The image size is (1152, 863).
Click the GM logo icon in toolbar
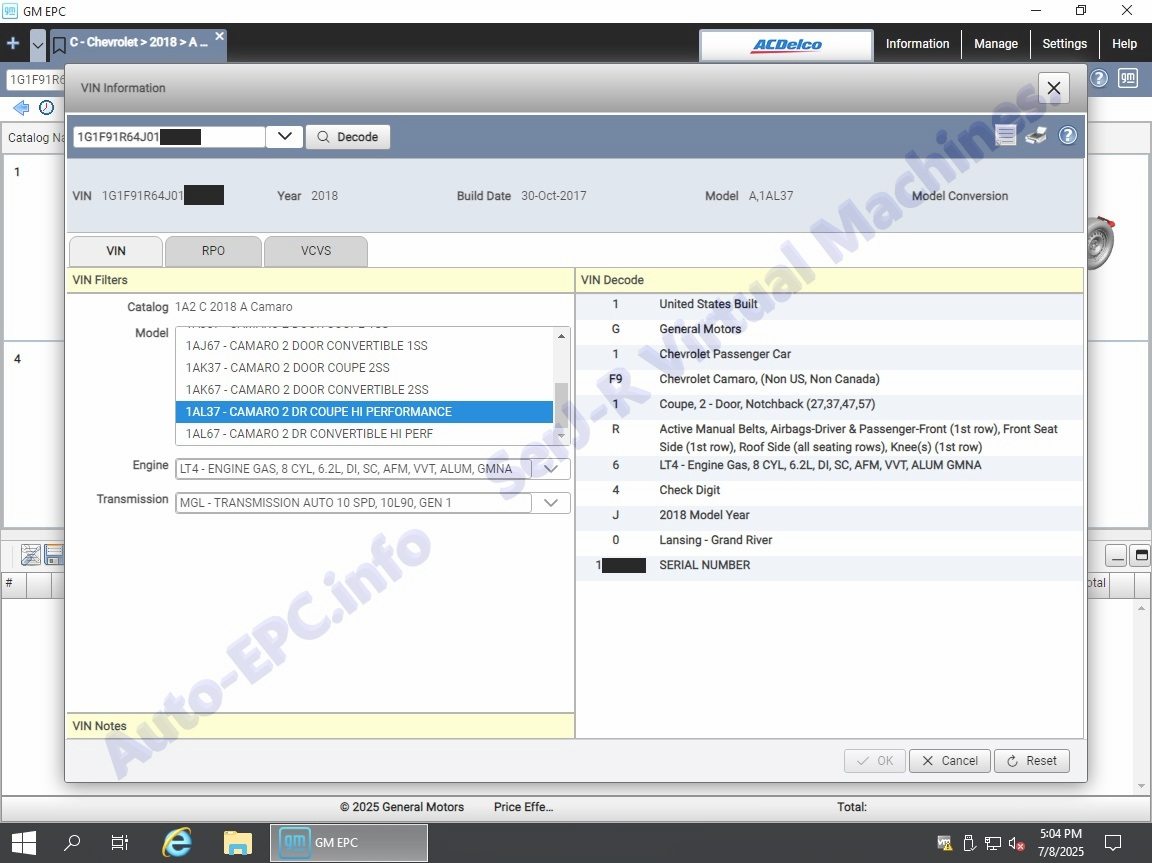(x=1128, y=79)
